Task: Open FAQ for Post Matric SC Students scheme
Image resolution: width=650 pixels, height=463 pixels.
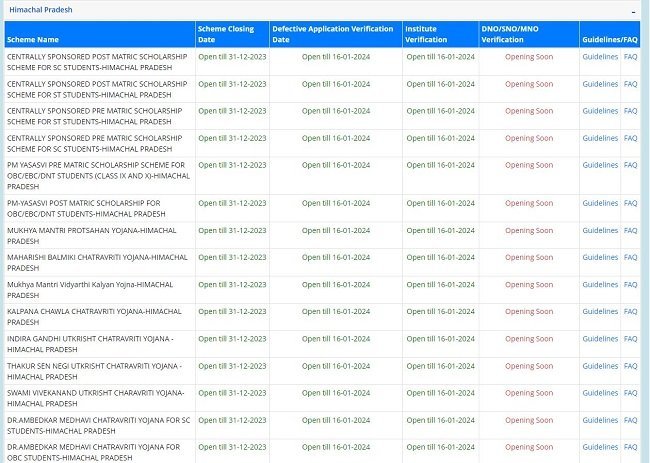Action: 630,57
